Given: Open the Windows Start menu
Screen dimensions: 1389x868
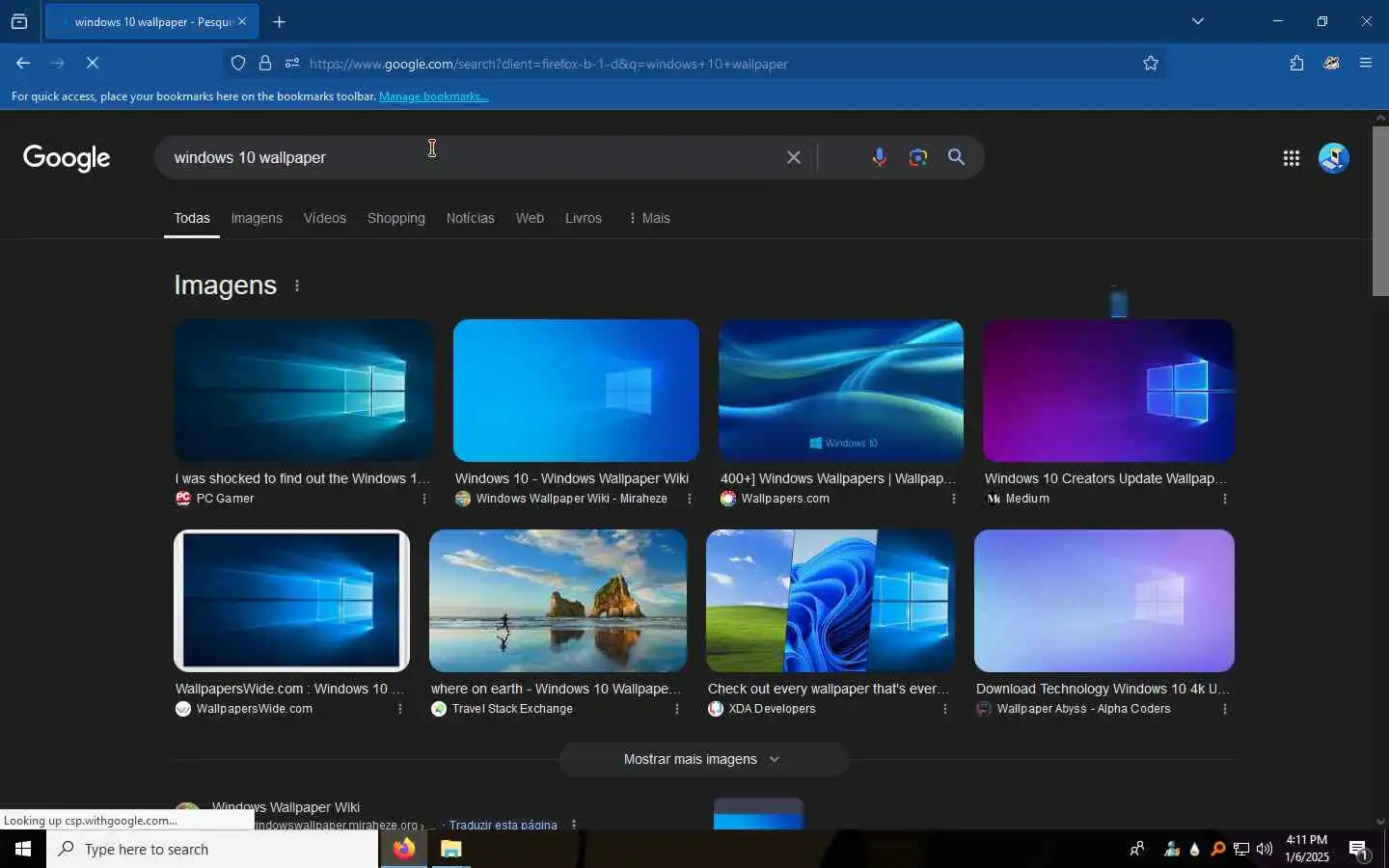Looking at the screenshot, I should (x=23, y=849).
